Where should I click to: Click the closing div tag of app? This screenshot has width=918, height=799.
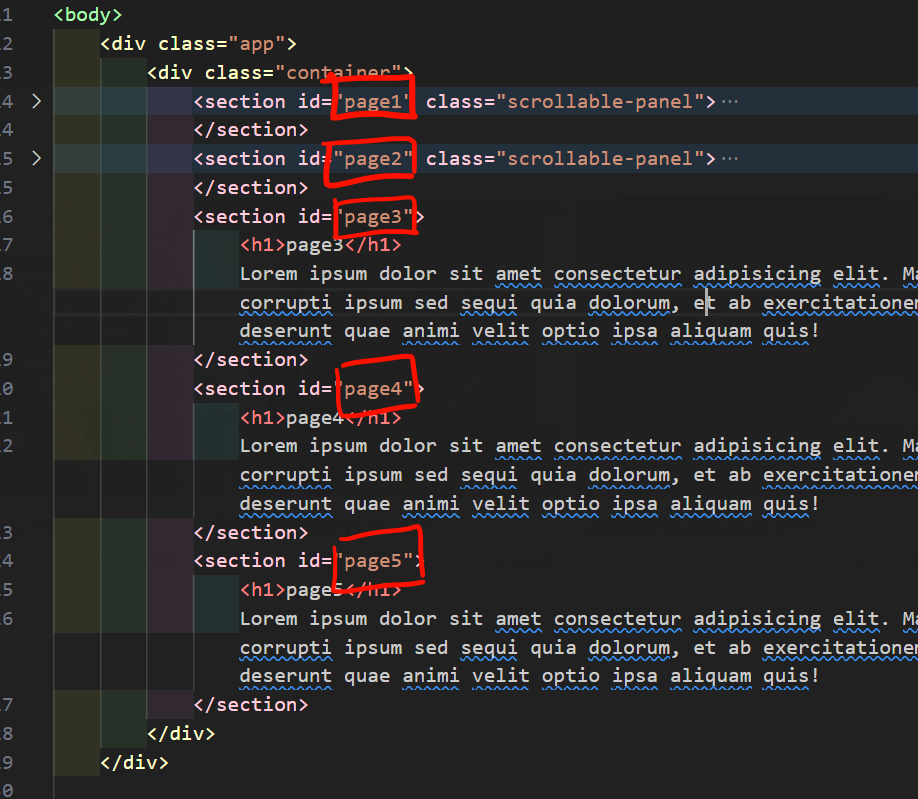[134, 763]
